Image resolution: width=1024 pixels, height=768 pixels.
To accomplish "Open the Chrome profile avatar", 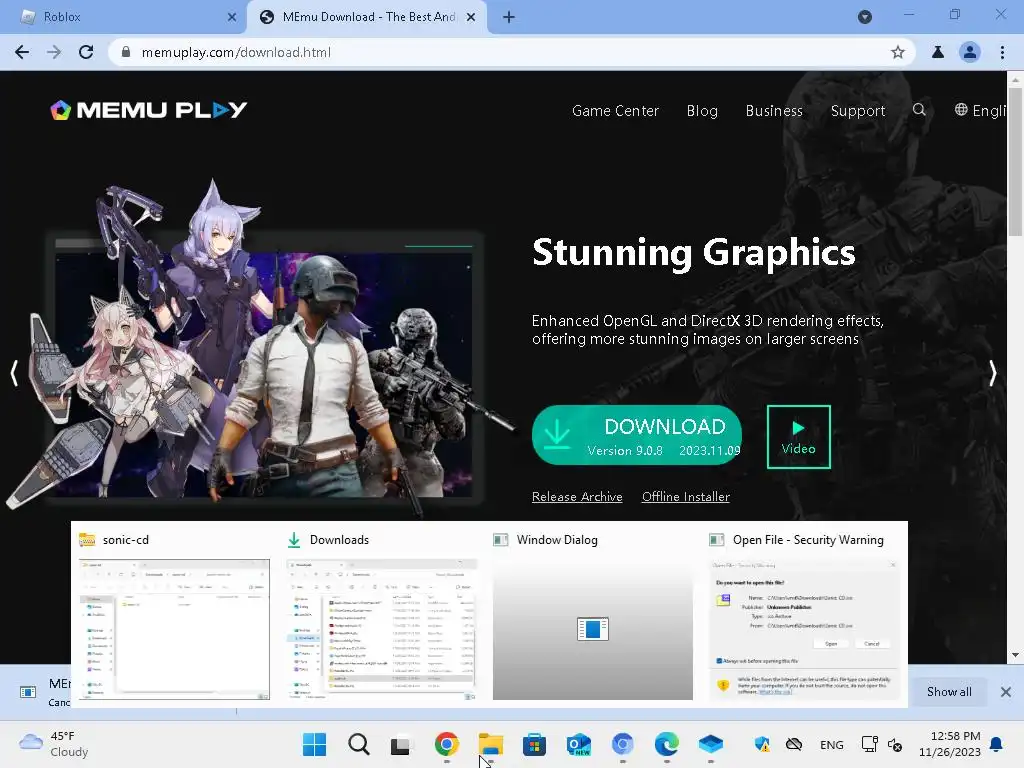I will (x=970, y=52).
